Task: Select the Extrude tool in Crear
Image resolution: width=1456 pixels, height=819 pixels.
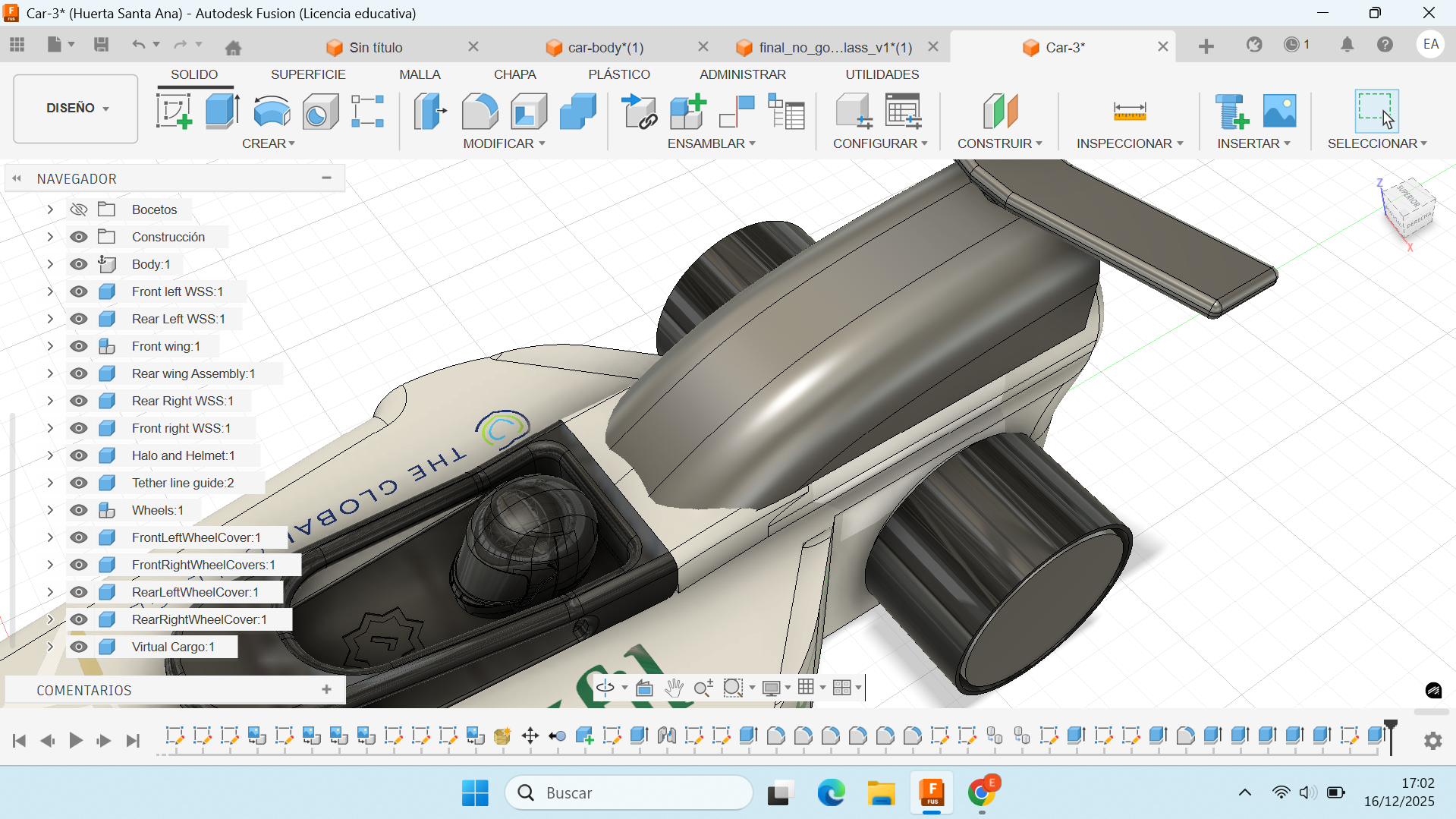Action: [x=222, y=112]
